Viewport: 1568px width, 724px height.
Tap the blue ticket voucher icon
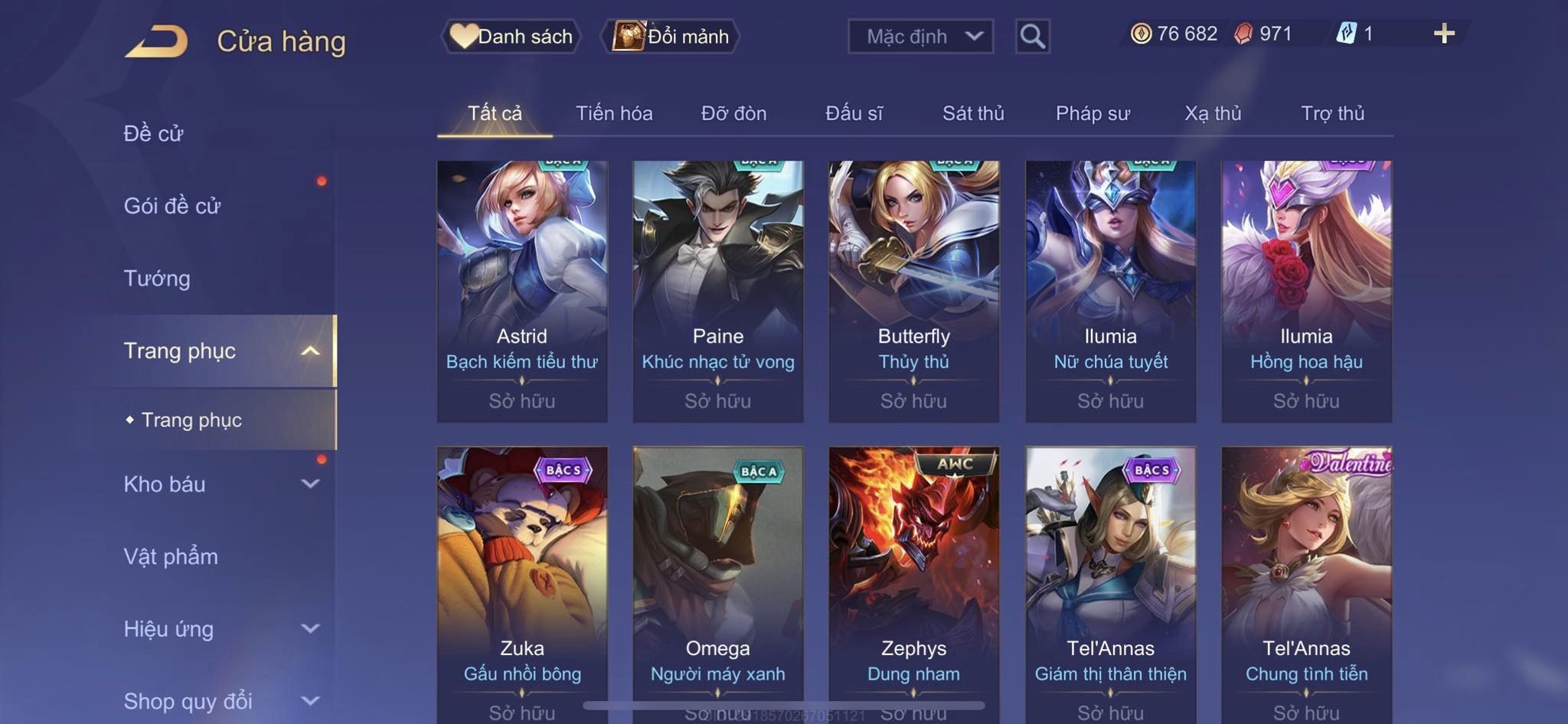[1346, 34]
